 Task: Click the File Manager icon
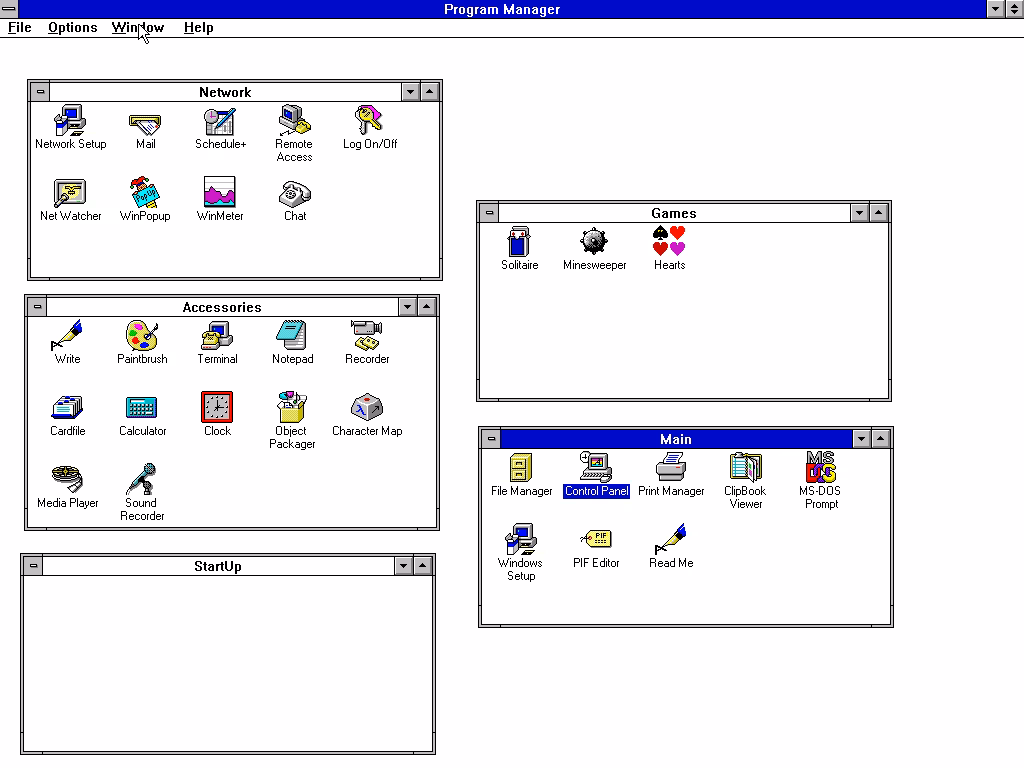pyautogui.click(x=521, y=468)
